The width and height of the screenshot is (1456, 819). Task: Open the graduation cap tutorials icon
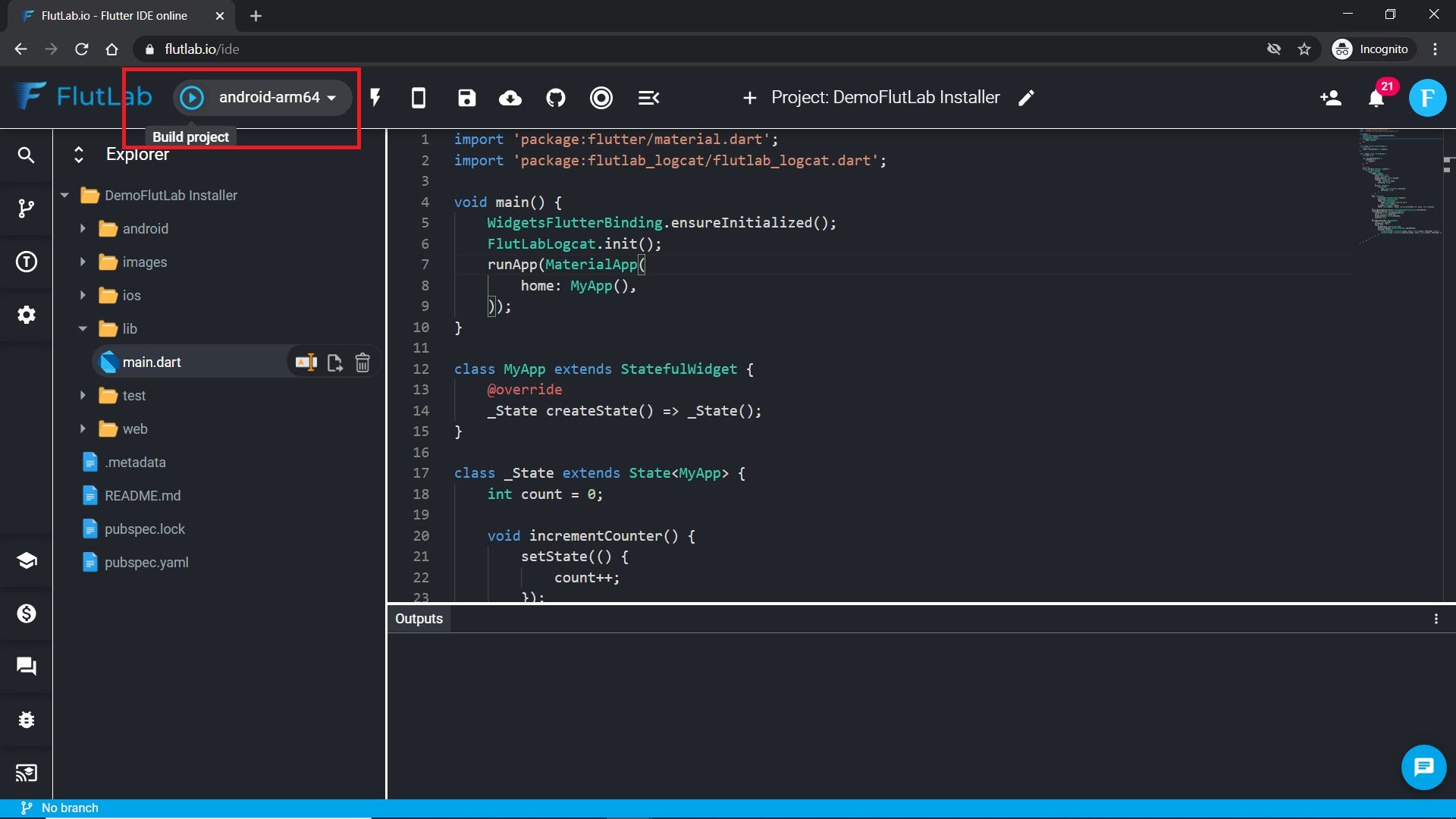27,560
